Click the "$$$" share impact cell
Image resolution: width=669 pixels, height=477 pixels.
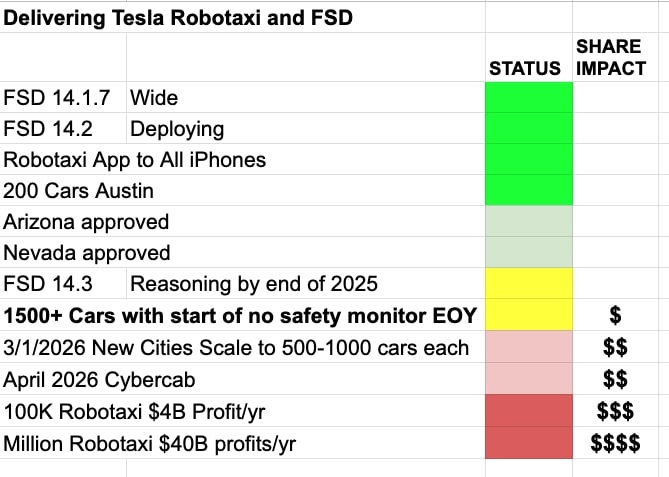[x=616, y=409]
